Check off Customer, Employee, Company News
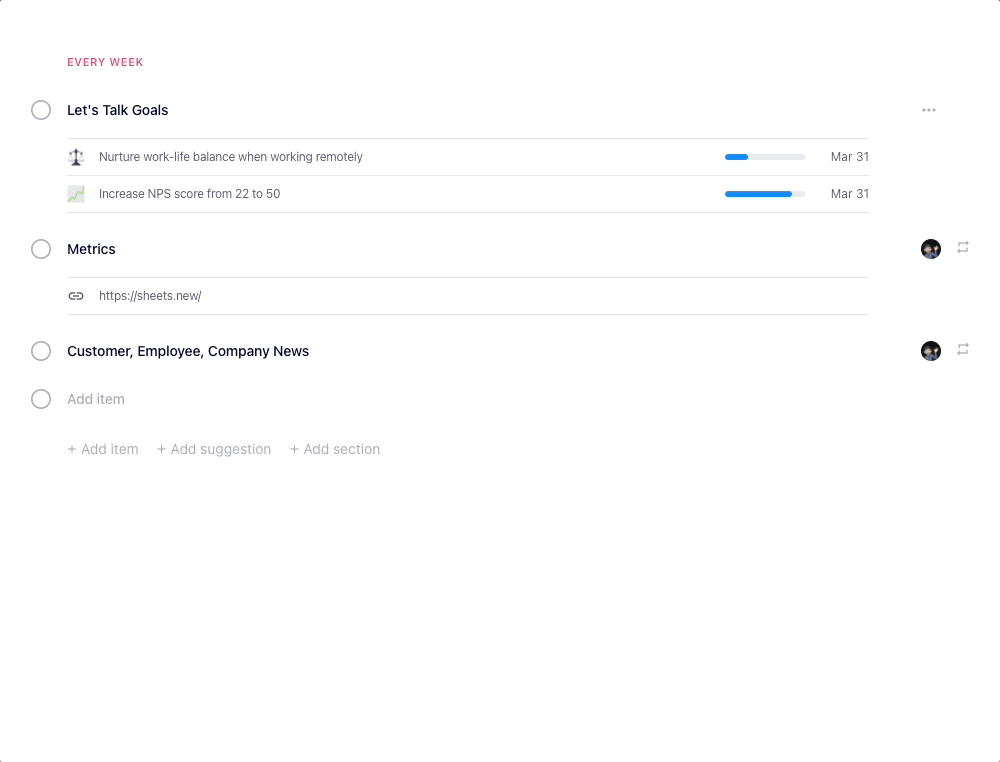The image size is (1000, 762). pyautogui.click(x=41, y=351)
